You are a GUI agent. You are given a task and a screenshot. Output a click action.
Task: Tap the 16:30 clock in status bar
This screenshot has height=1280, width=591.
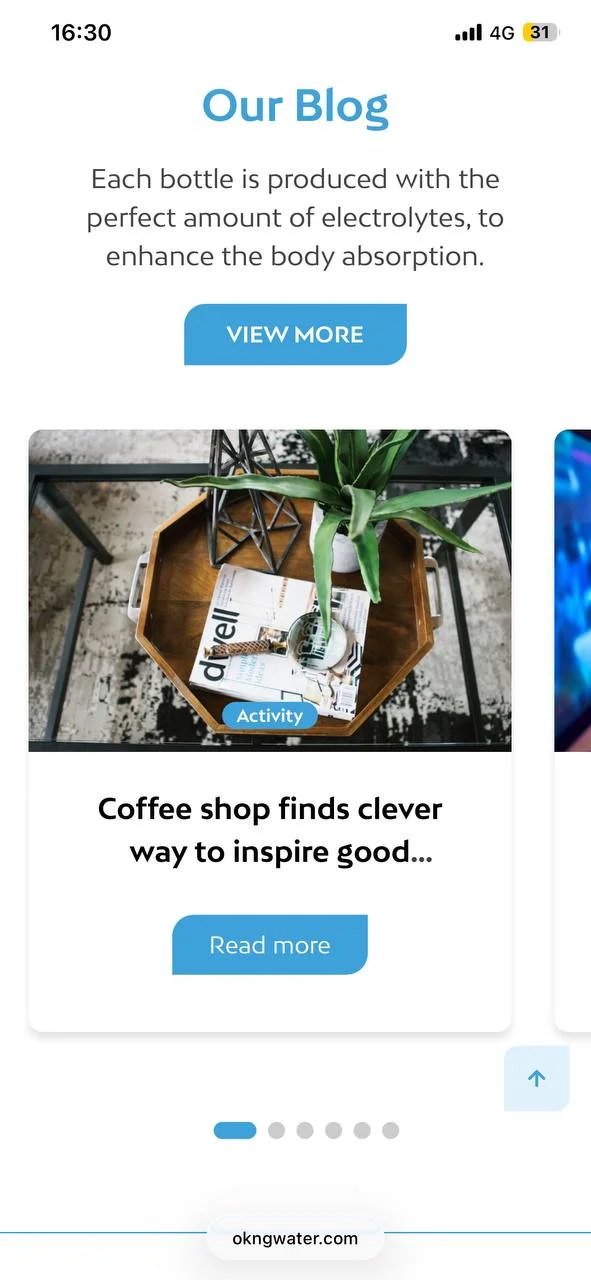(x=81, y=33)
